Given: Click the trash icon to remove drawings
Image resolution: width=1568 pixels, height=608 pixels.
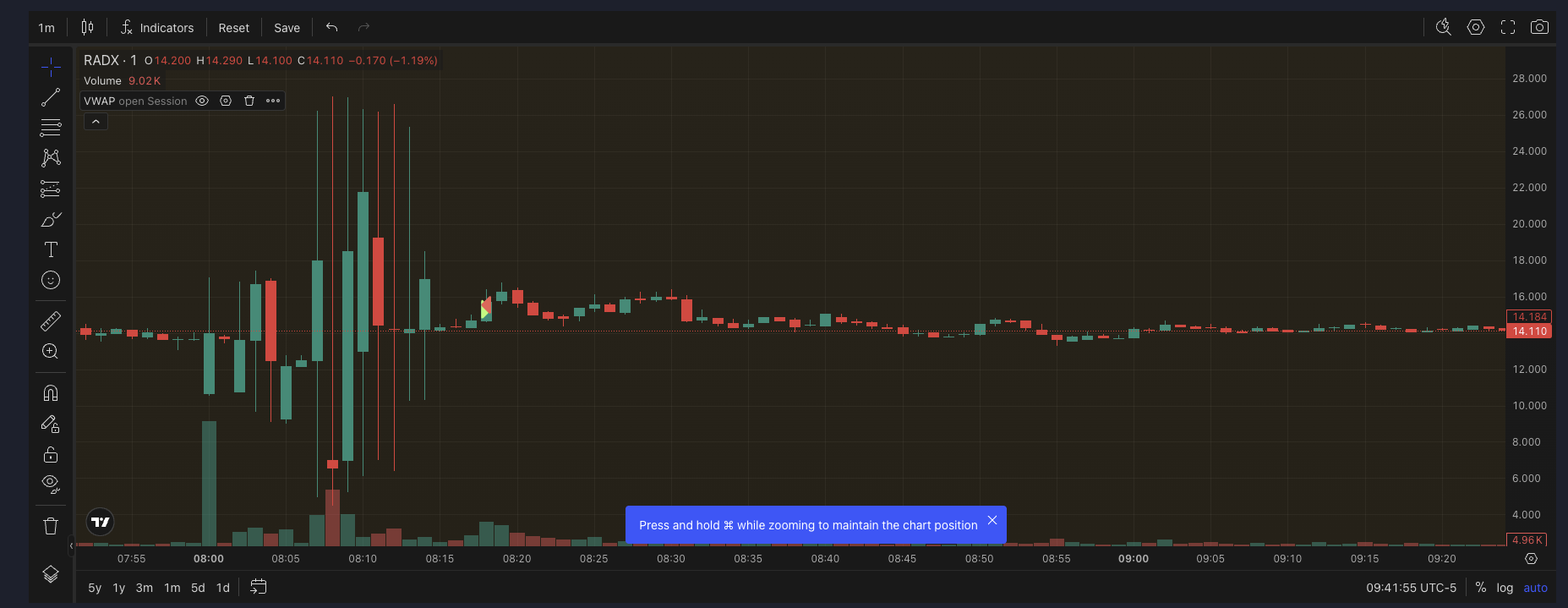Looking at the screenshot, I should pos(51,526).
